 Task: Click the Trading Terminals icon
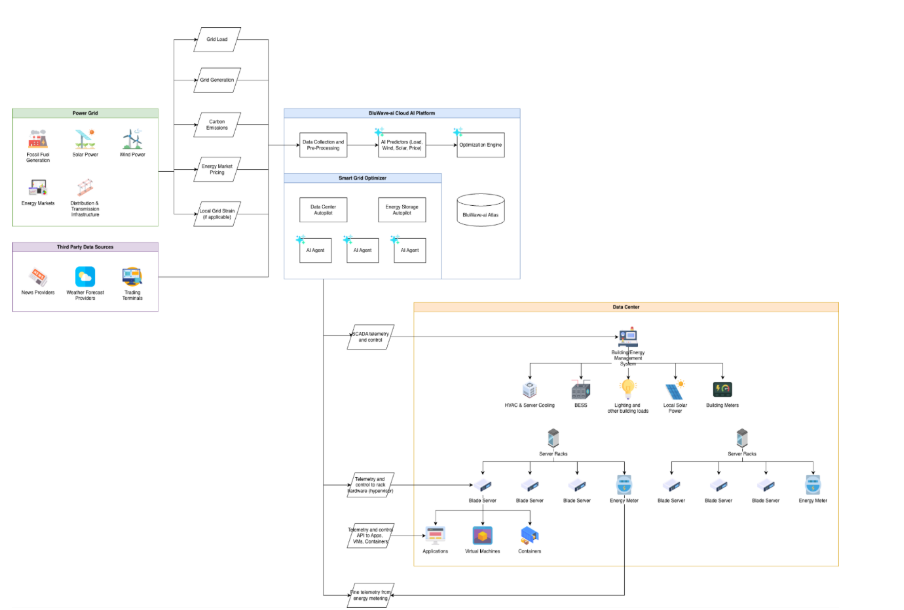tap(132, 276)
